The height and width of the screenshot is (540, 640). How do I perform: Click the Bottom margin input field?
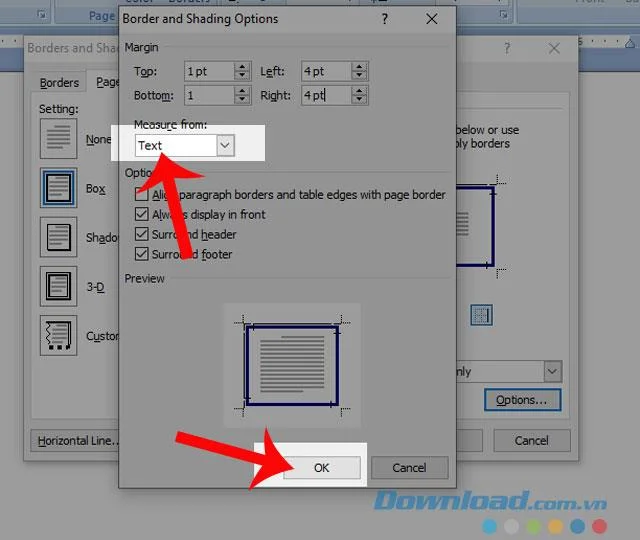tap(209, 96)
